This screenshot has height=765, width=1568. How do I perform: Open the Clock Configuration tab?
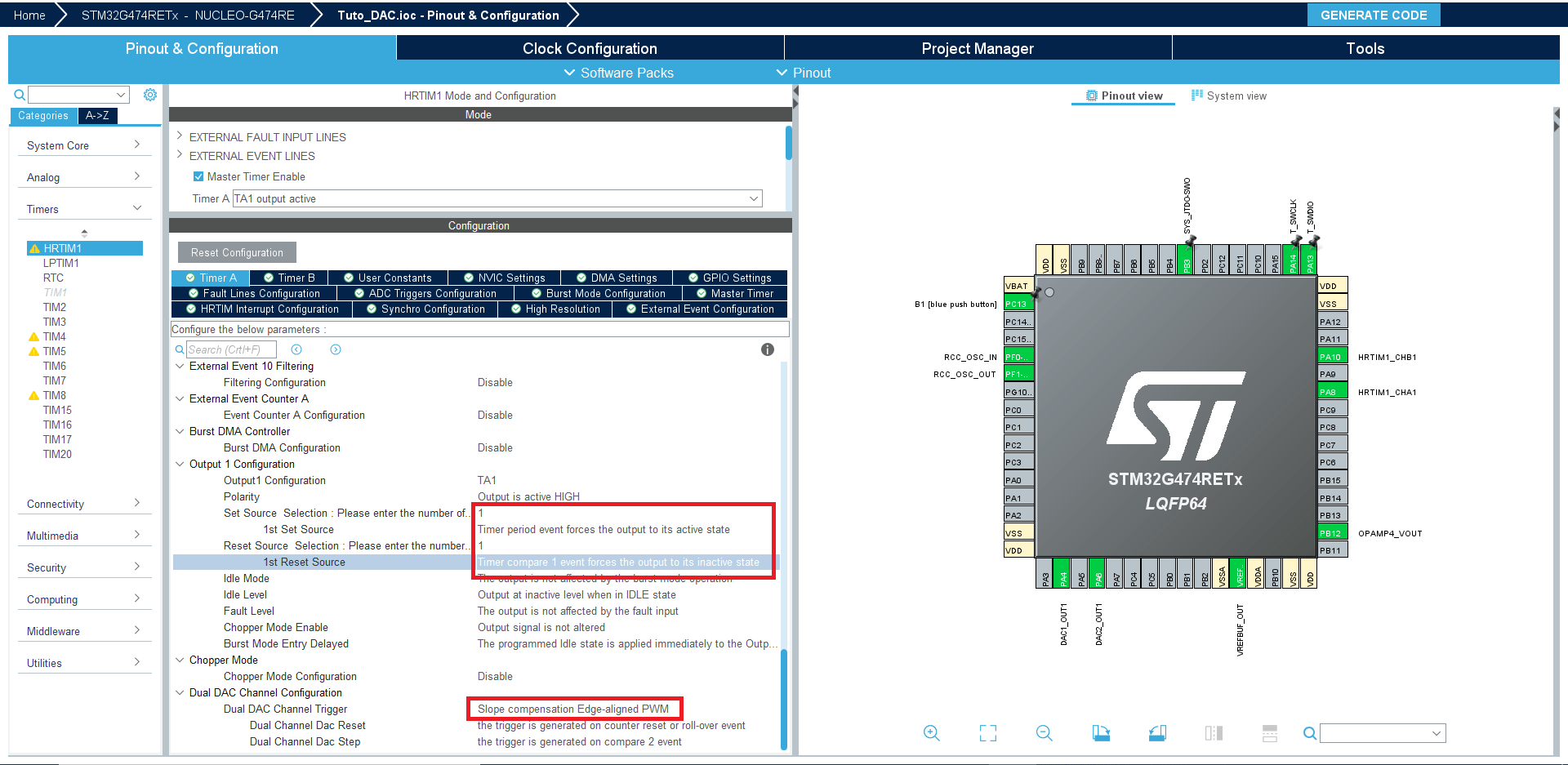tap(590, 48)
